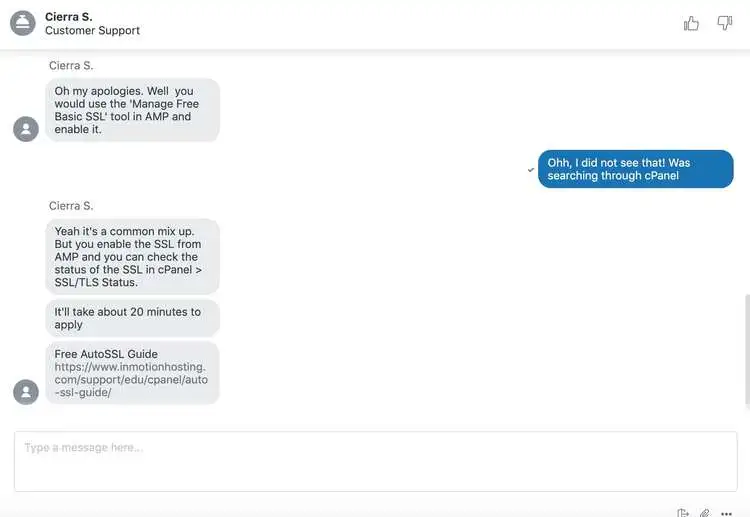Click the 'Cierra S.' name in the header
The width and height of the screenshot is (750, 517).
coord(68,17)
